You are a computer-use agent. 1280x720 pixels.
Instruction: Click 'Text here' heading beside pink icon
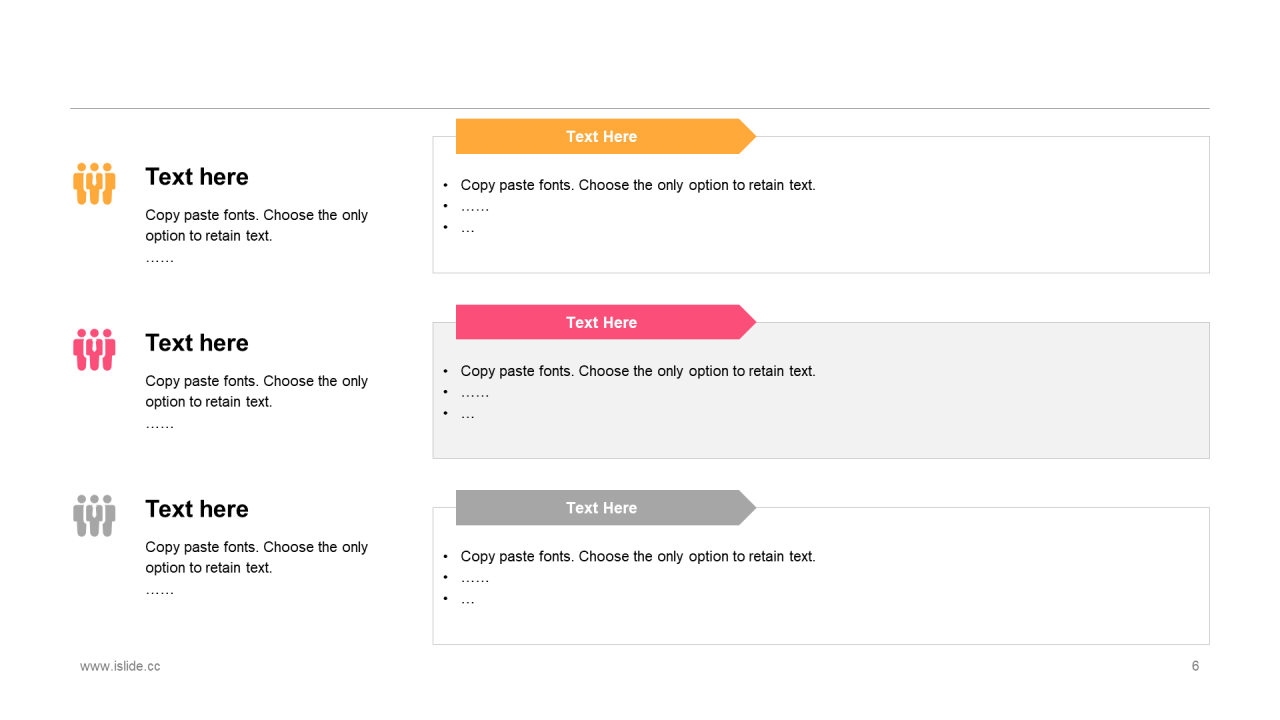pos(197,343)
